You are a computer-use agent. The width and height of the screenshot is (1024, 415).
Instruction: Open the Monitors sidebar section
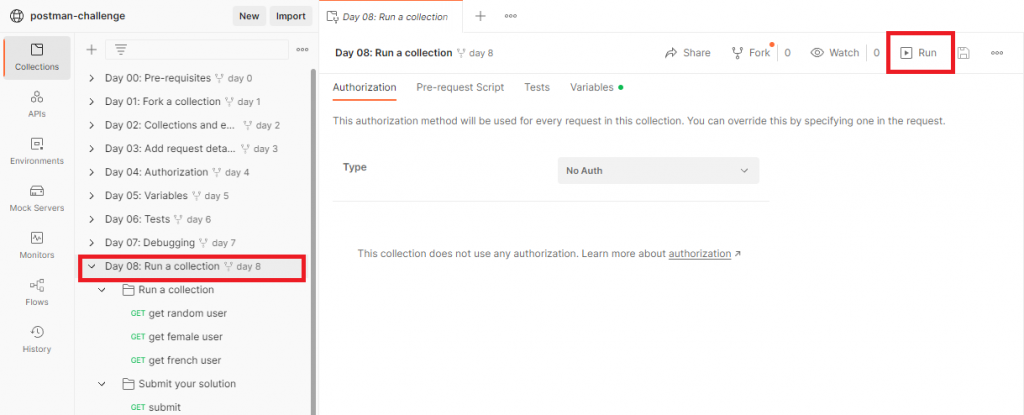pyautogui.click(x=37, y=246)
